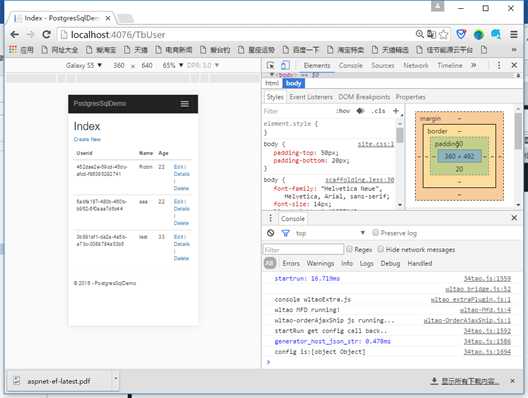Select the Styles pane tab
Image resolution: width=528 pixels, height=398 pixels.
tap(275, 97)
